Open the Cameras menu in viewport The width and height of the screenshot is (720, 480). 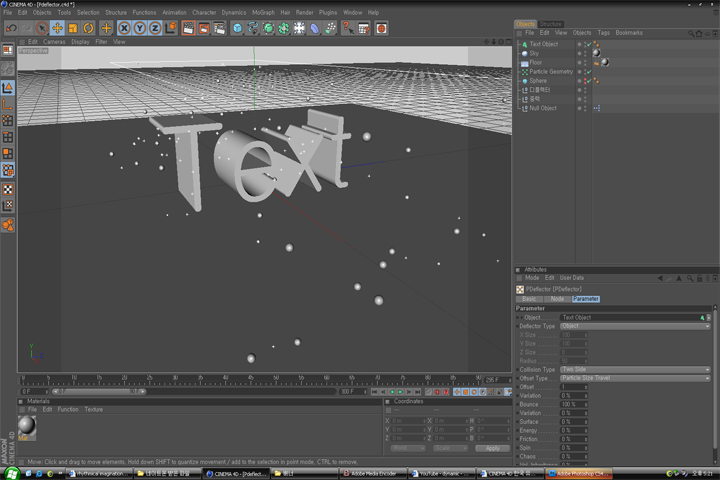[54, 42]
